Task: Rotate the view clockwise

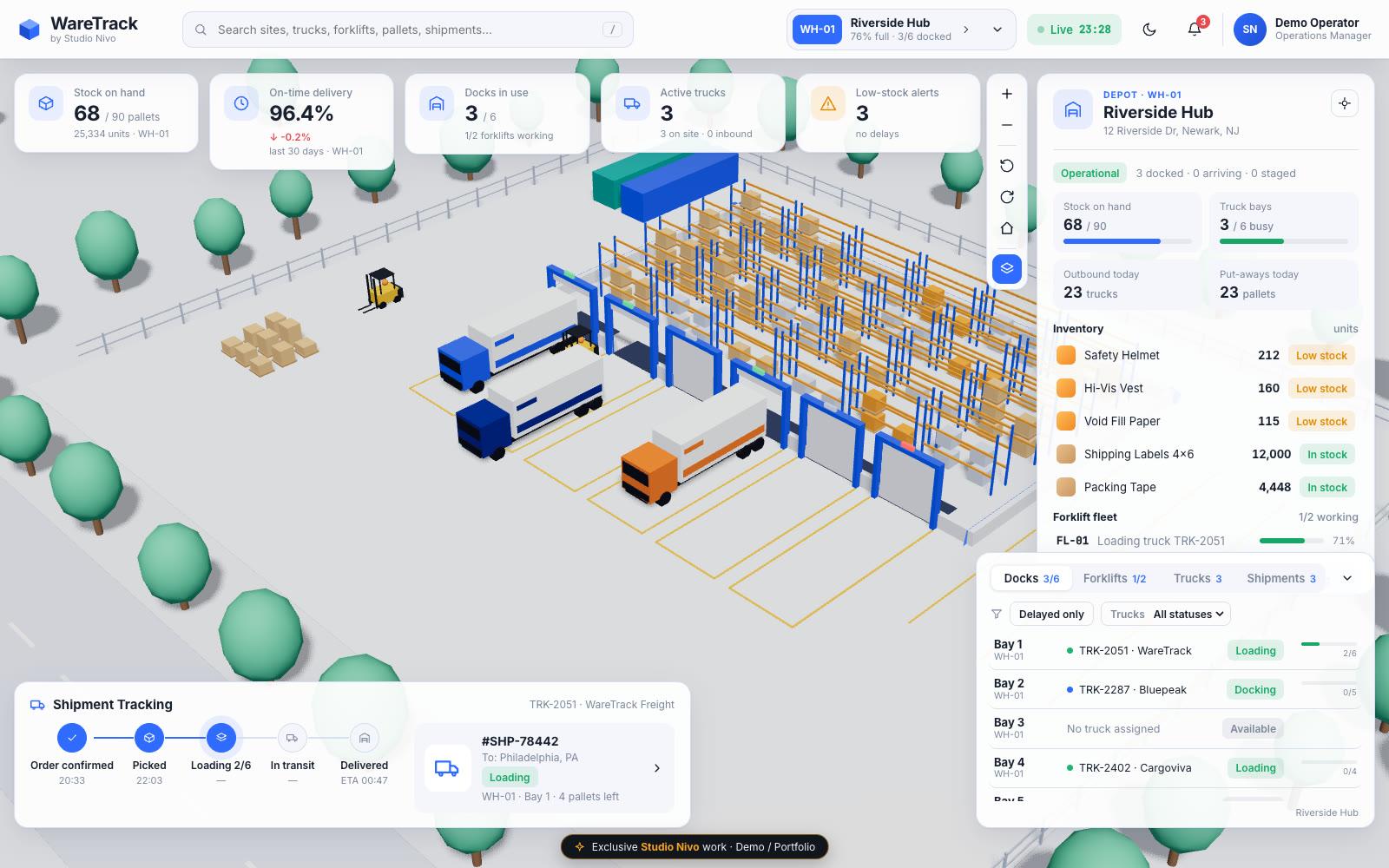Action: point(1007,197)
